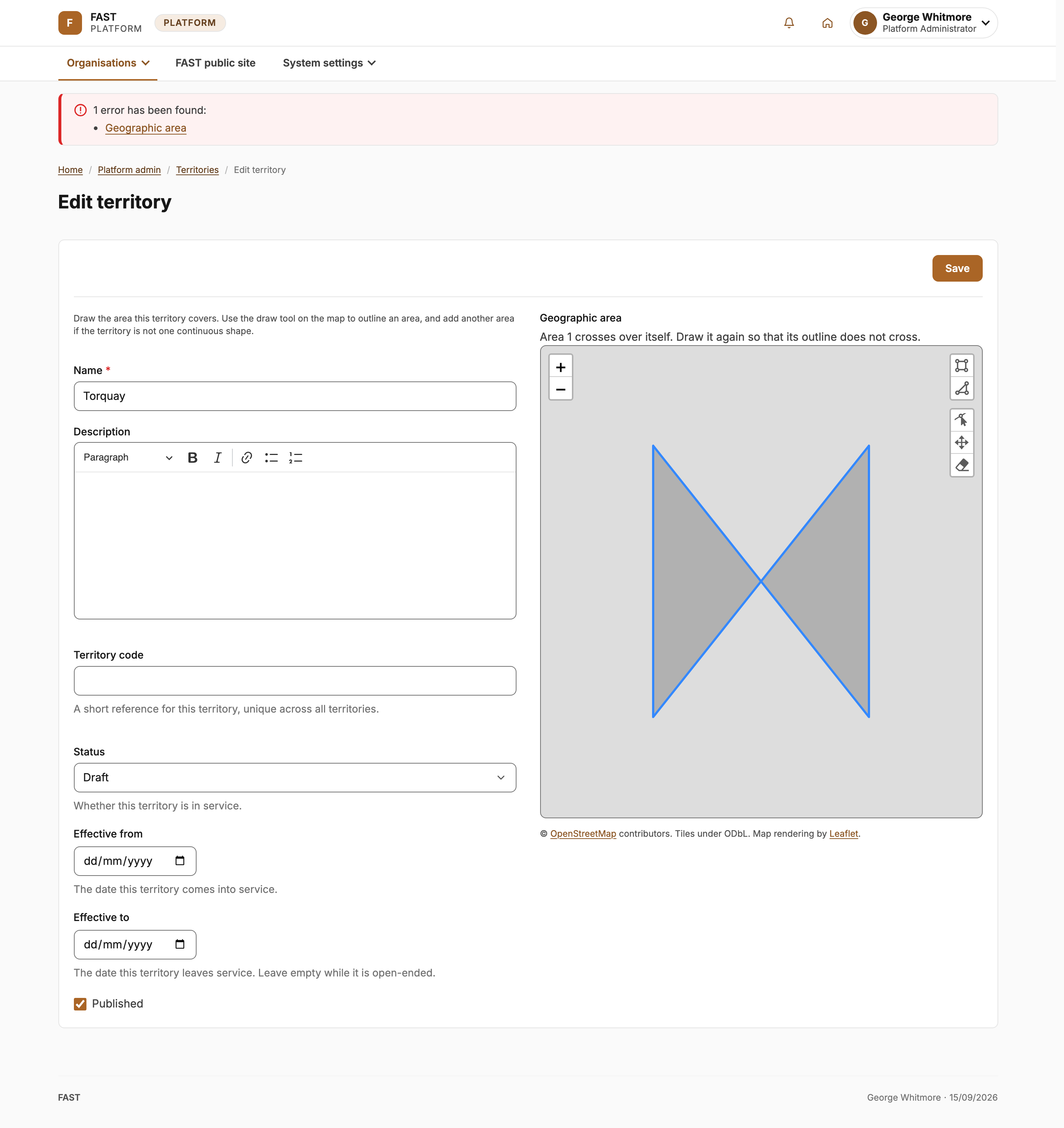Open the notifications bell
1064x1128 pixels.
(x=788, y=23)
